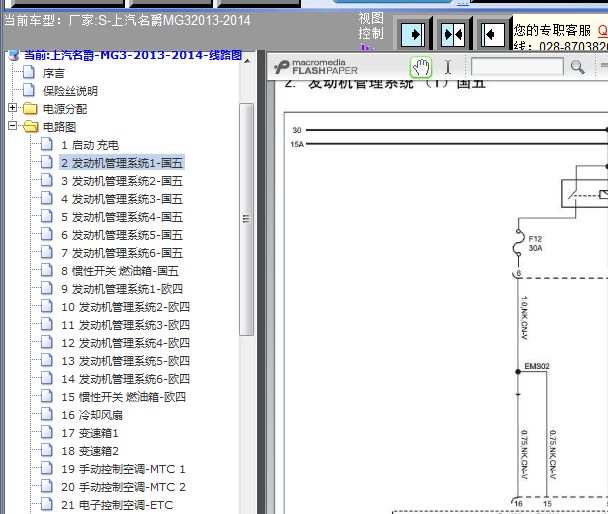
Task: Open 5 发动机管理系统4-国五 diagram
Action: tap(122, 217)
